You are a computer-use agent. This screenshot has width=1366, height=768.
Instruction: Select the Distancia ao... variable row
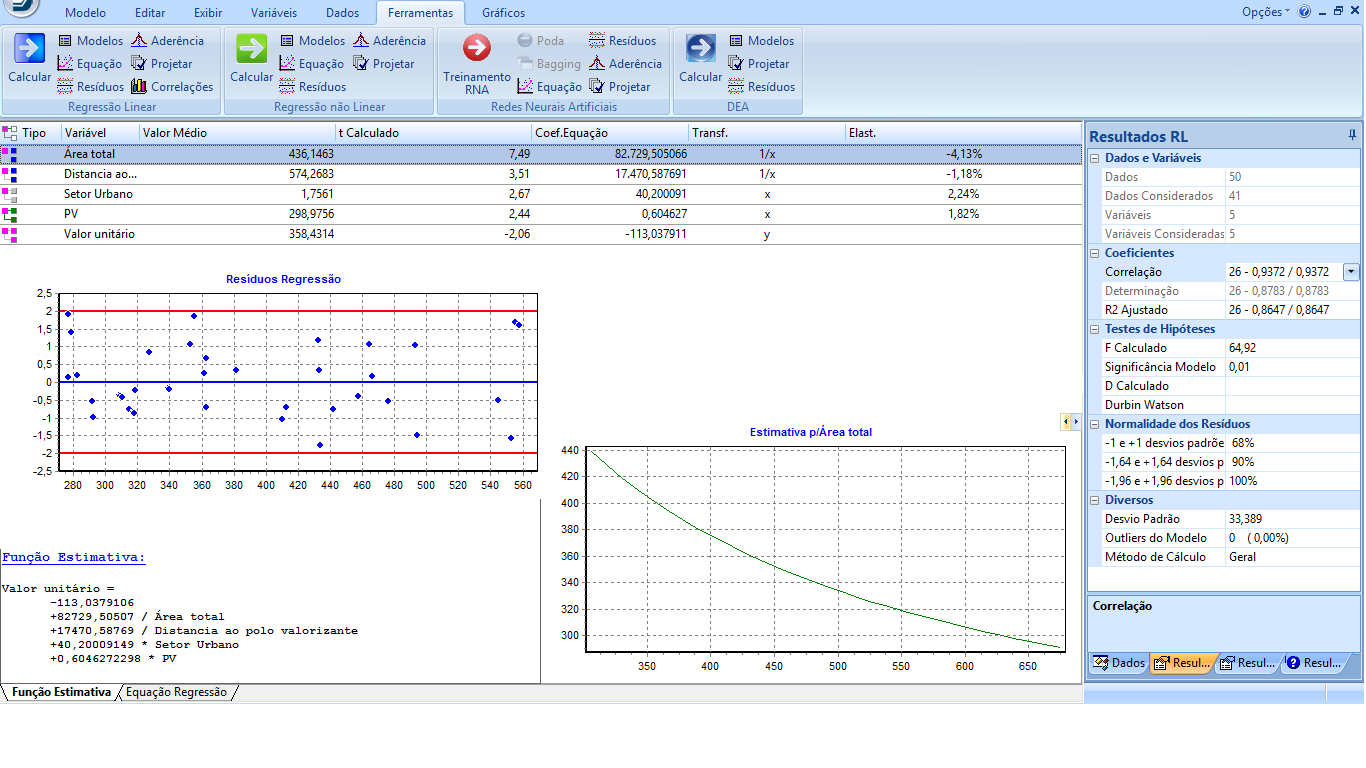pyautogui.click(x=541, y=174)
